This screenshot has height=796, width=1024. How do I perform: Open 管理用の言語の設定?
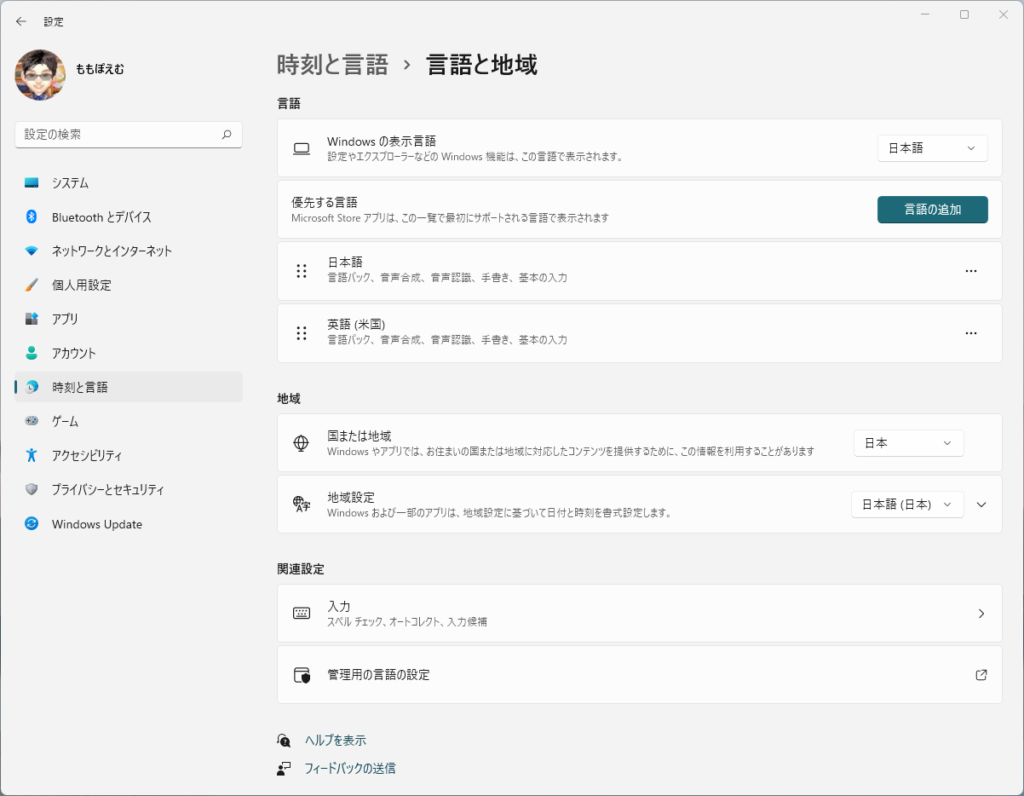(x=639, y=675)
